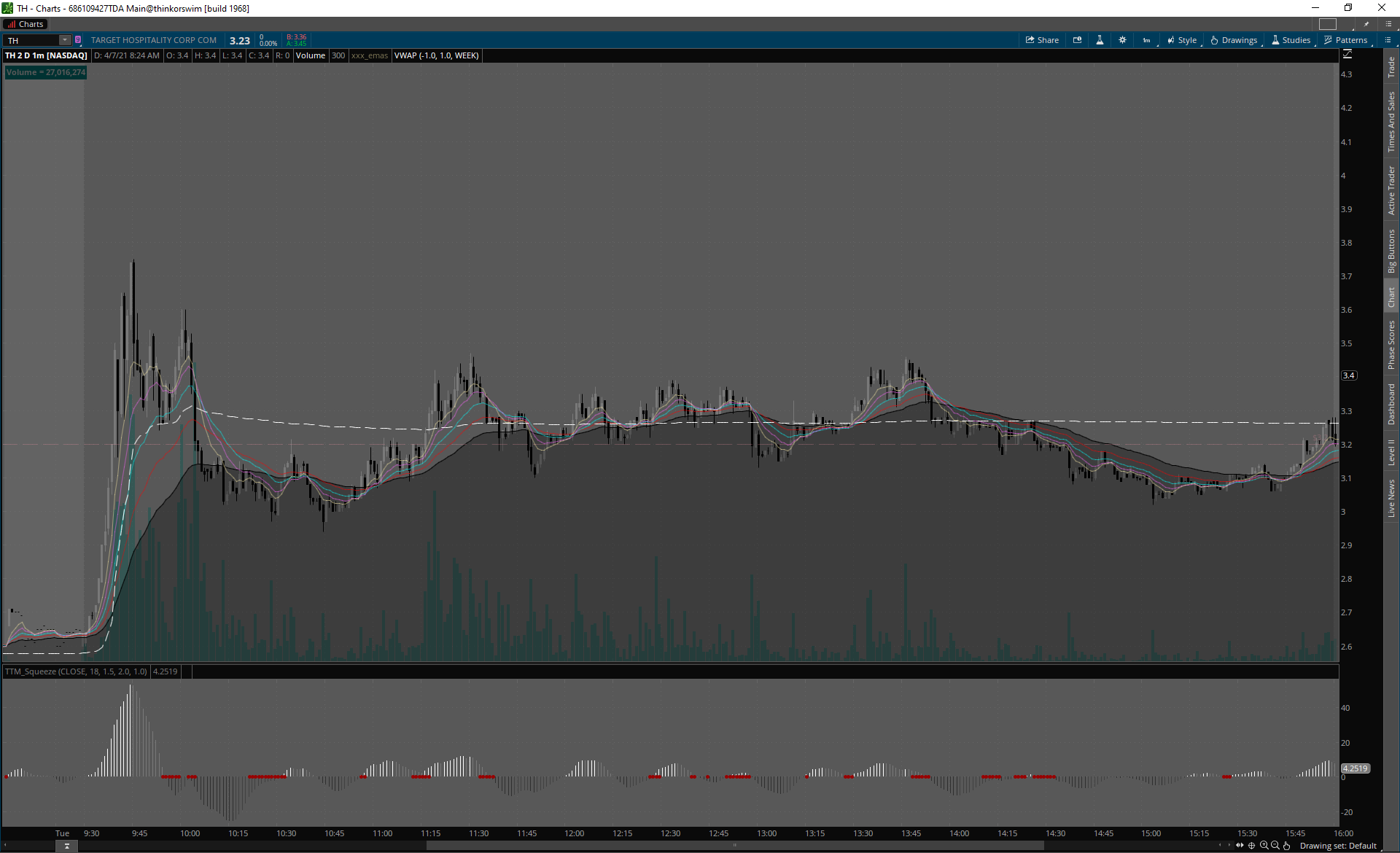Viewport: 1400px width, 853px height.
Task: Toggle the expand-time-axis arrows icon
Action: click(1240, 846)
